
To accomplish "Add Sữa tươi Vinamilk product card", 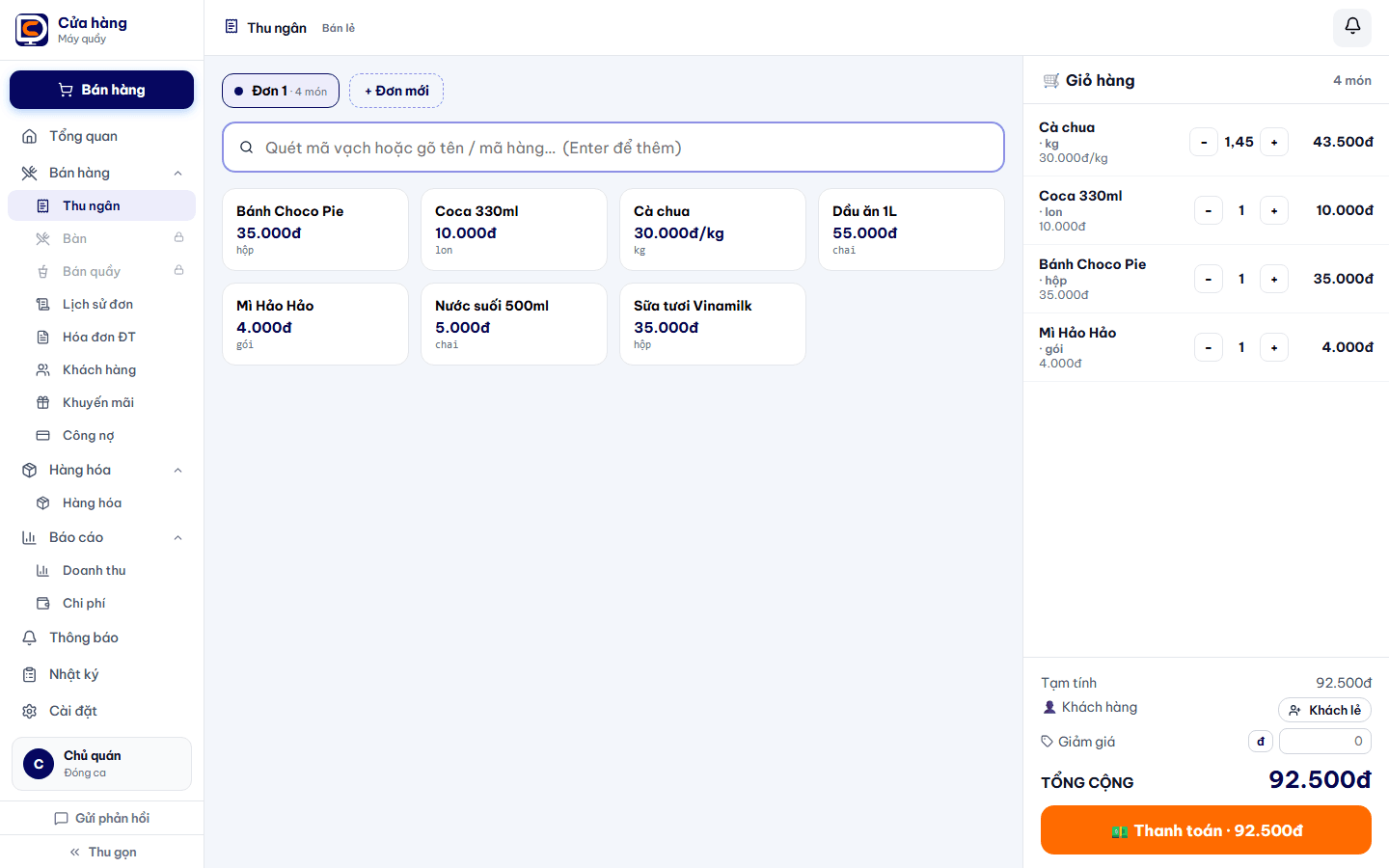I will point(713,324).
